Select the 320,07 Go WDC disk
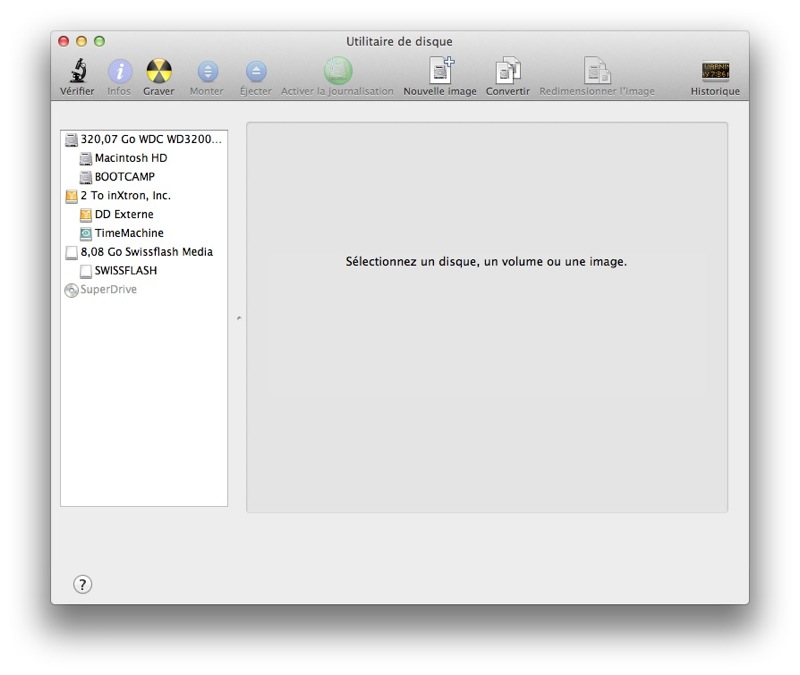This screenshot has width=800, height=675. [x=150, y=139]
